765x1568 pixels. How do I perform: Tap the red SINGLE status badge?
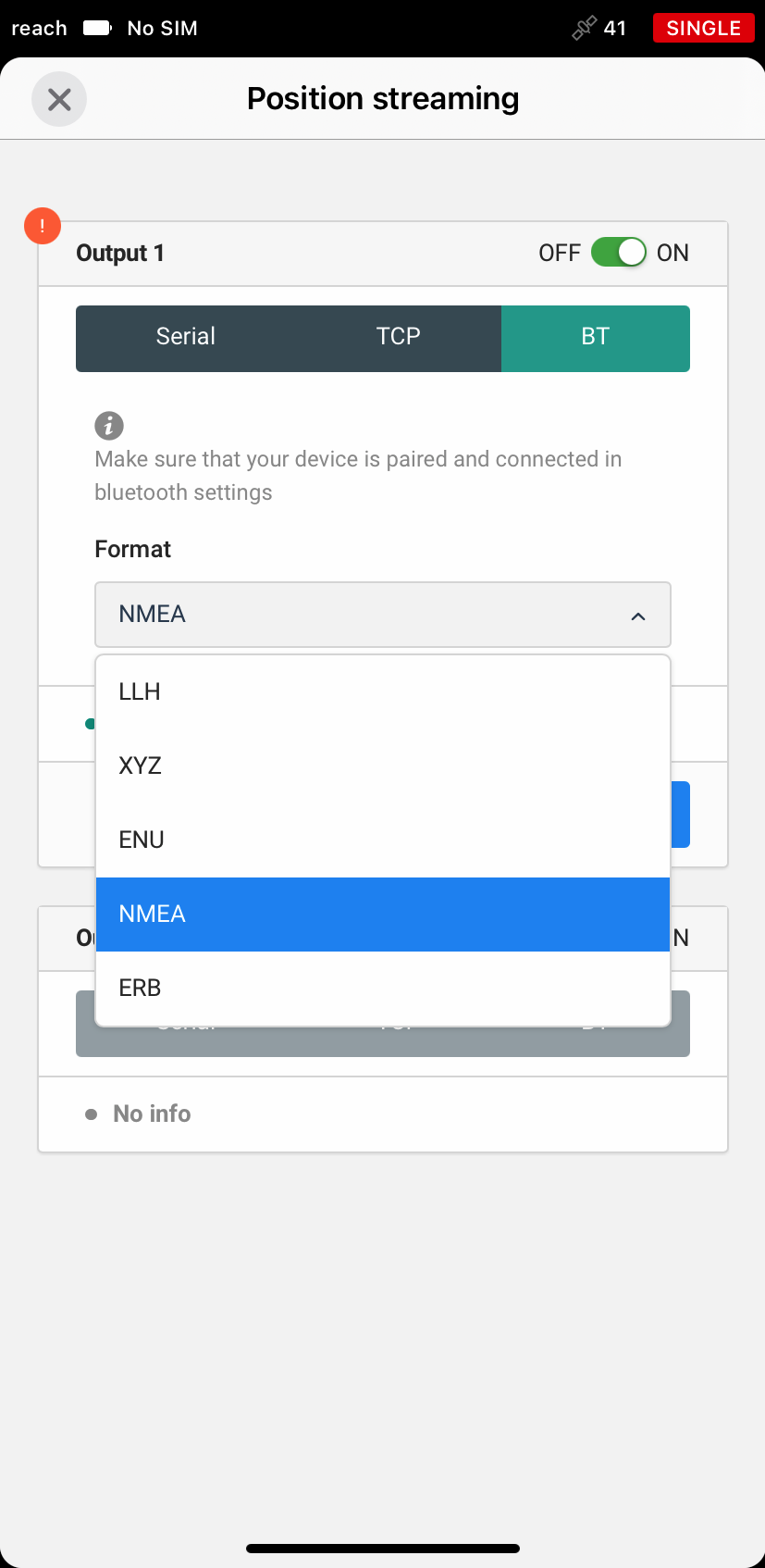(704, 28)
